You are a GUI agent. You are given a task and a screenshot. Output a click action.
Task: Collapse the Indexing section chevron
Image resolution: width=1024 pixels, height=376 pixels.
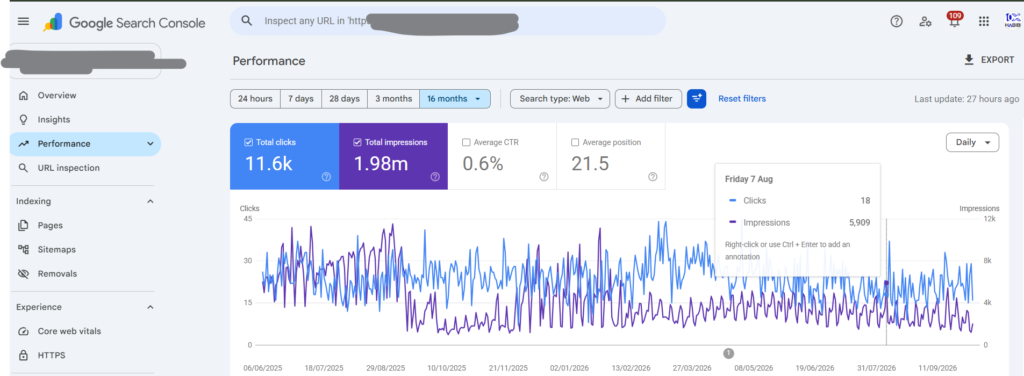pyautogui.click(x=150, y=201)
